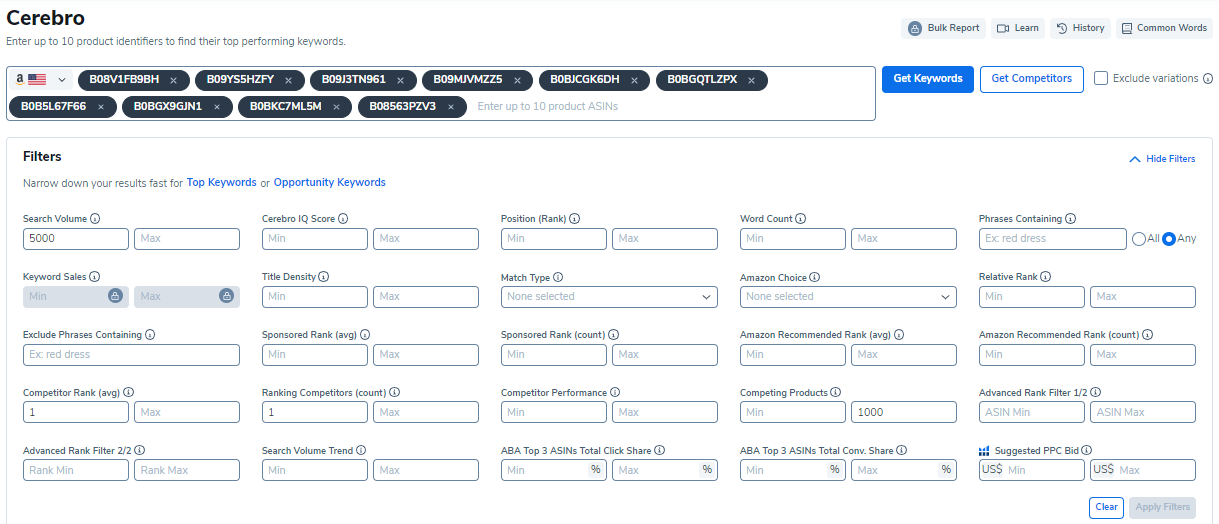The width and height of the screenshot is (1219, 524).
Task: Open Bulk Report
Action: pos(944,28)
